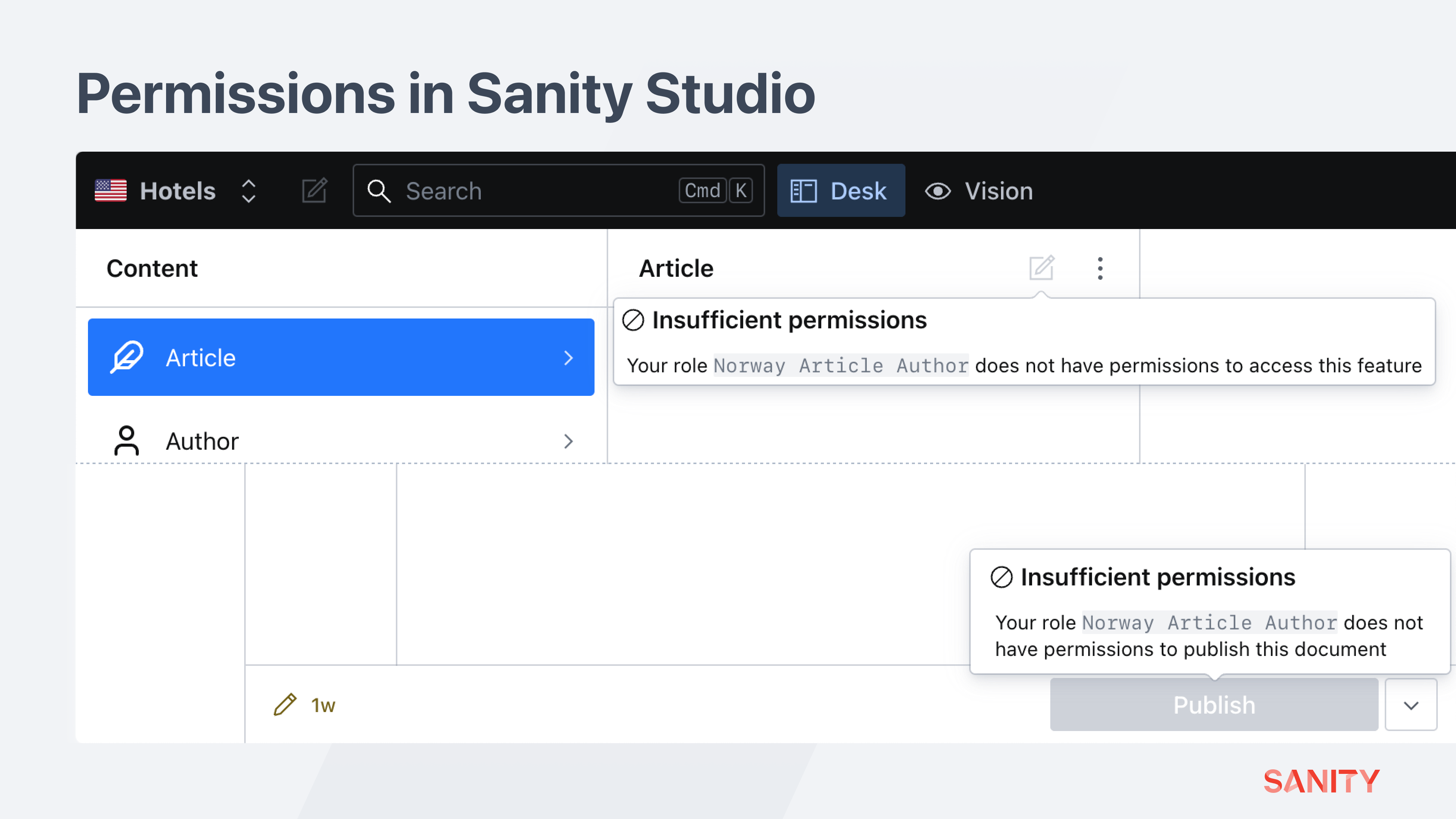The image size is (1456, 819).
Task: Click create new Article edit icon
Action: [1041, 268]
